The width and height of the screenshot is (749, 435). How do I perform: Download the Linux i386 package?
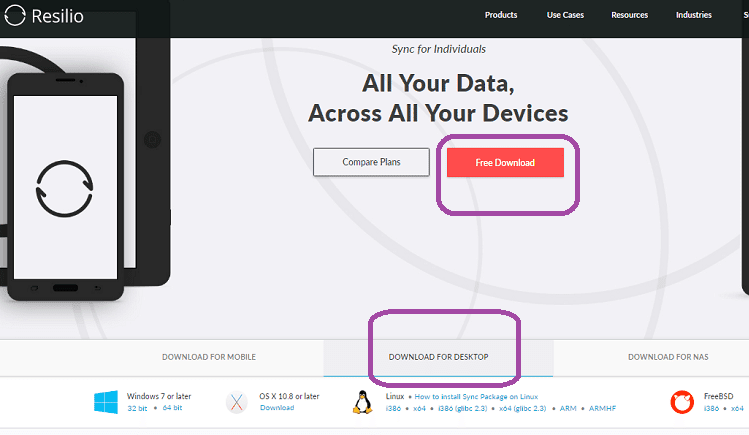click(x=394, y=409)
